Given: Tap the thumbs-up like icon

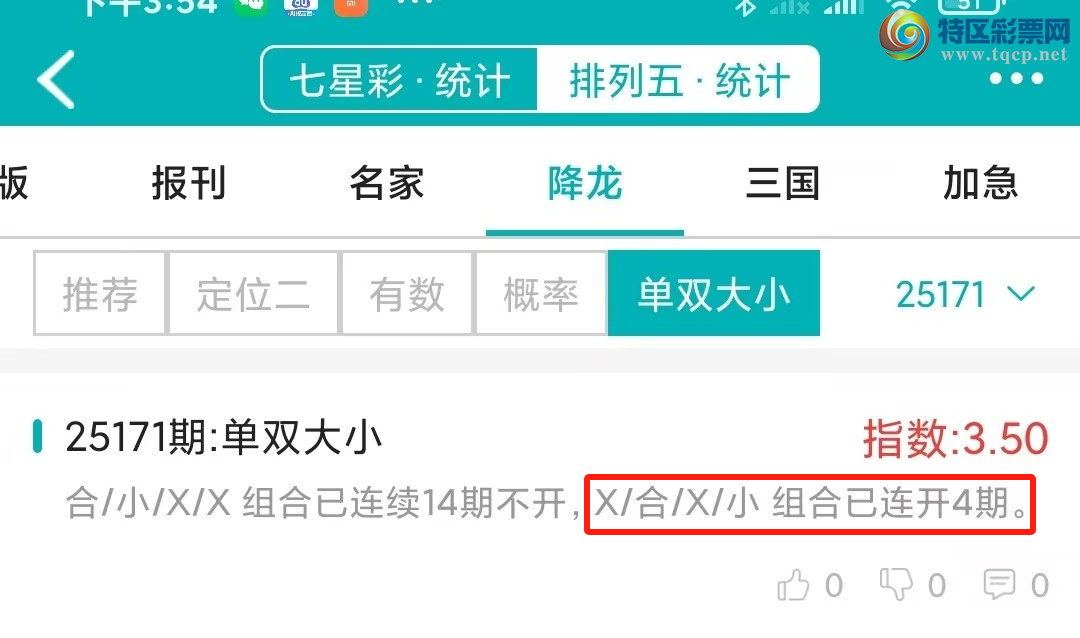Looking at the screenshot, I should 793,586.
